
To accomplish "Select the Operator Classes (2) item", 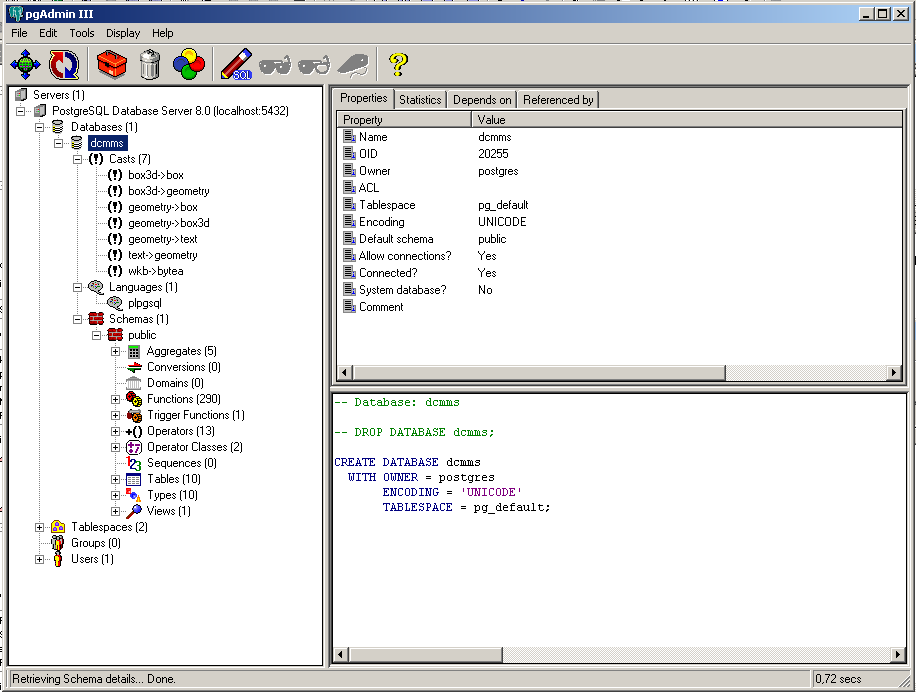I will [195, 447].
